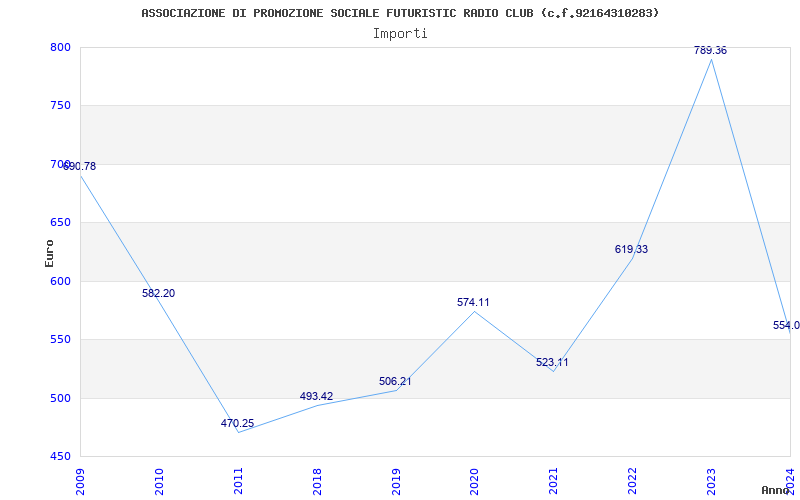Select the 550 y-axis tick label
The height and width of the screenshot is (500, 800).
point(60,339)
